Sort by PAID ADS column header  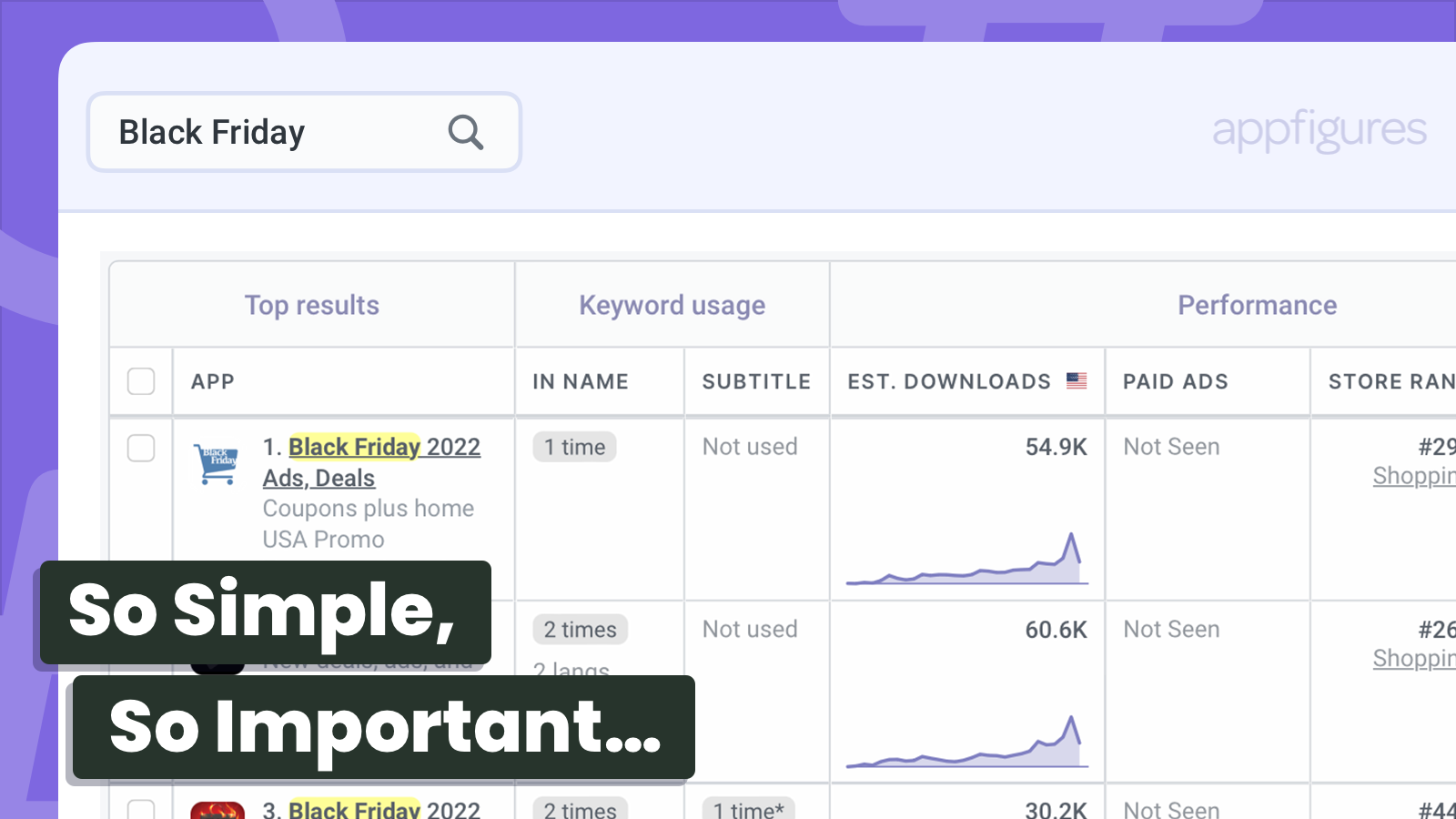[1176, 381]
